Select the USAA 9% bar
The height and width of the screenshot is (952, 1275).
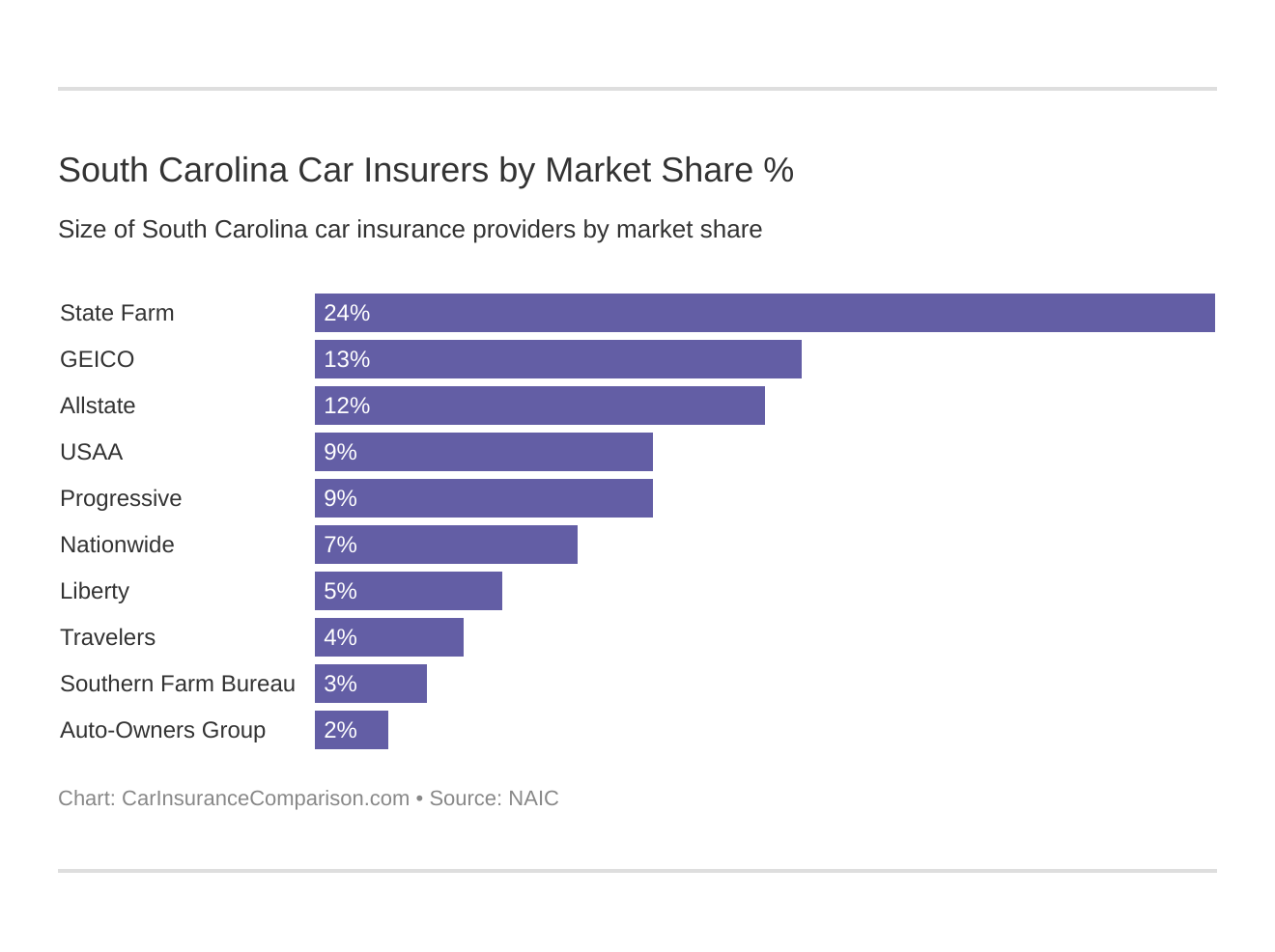[x=483, y=452]
